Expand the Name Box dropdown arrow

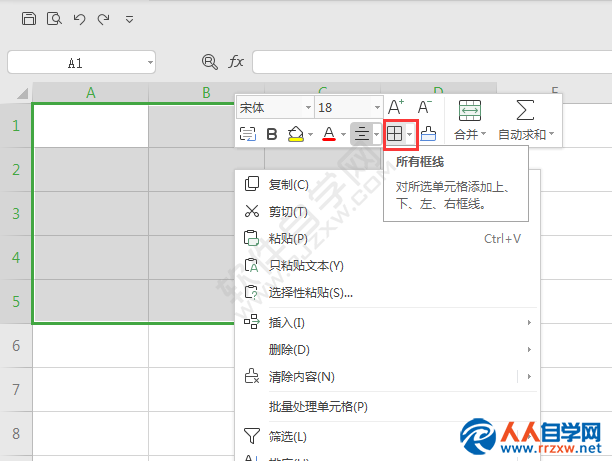[x=150, y=62]
